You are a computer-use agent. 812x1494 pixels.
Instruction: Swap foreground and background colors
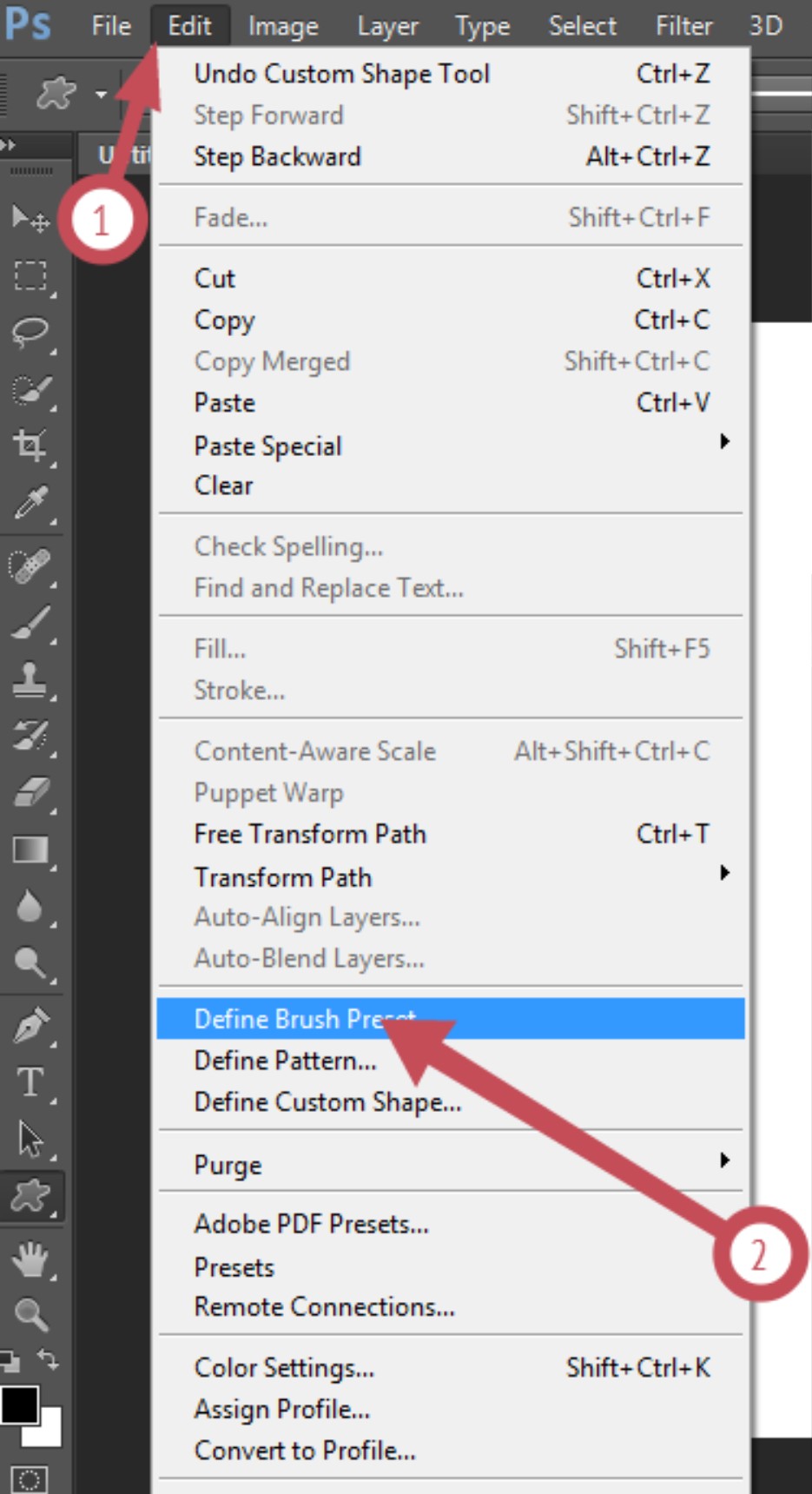(x=49, y=1359)
